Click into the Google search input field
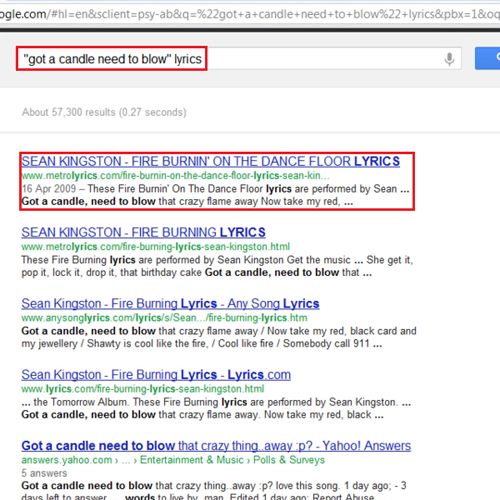Viewport: 500px width, 500px height. coord(239,59)
